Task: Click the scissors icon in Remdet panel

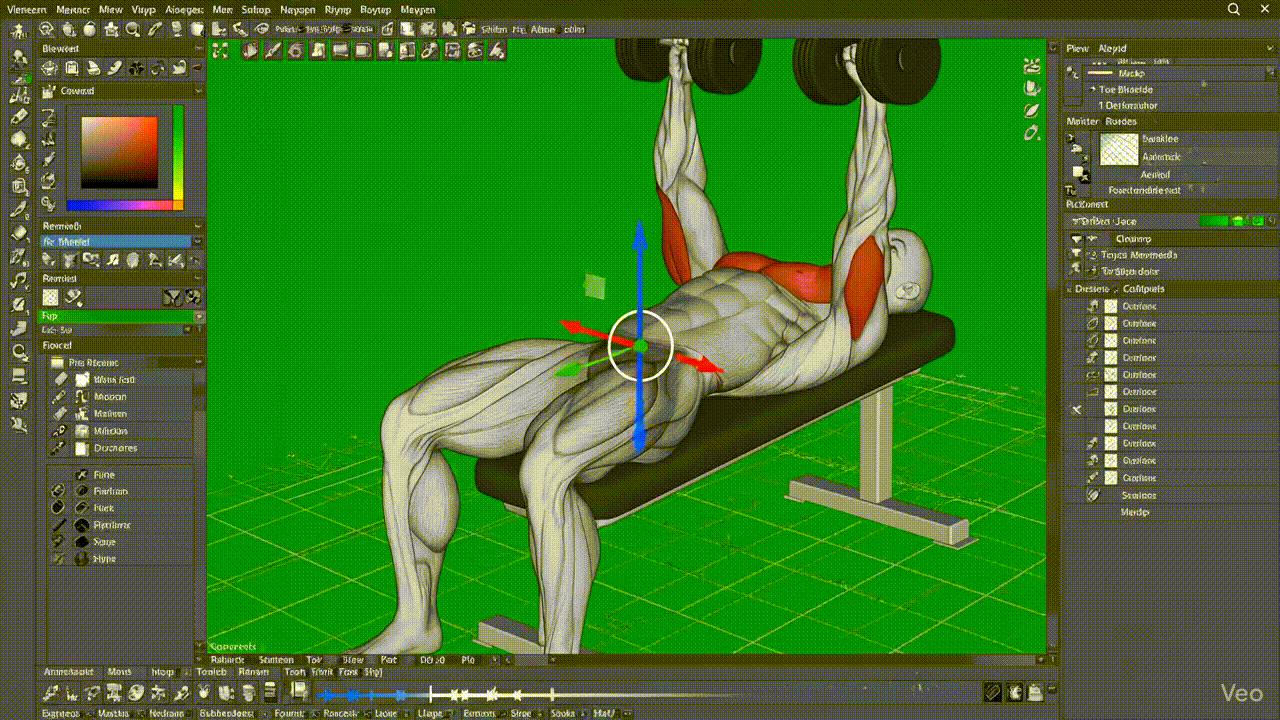Action: coord(170,297)
